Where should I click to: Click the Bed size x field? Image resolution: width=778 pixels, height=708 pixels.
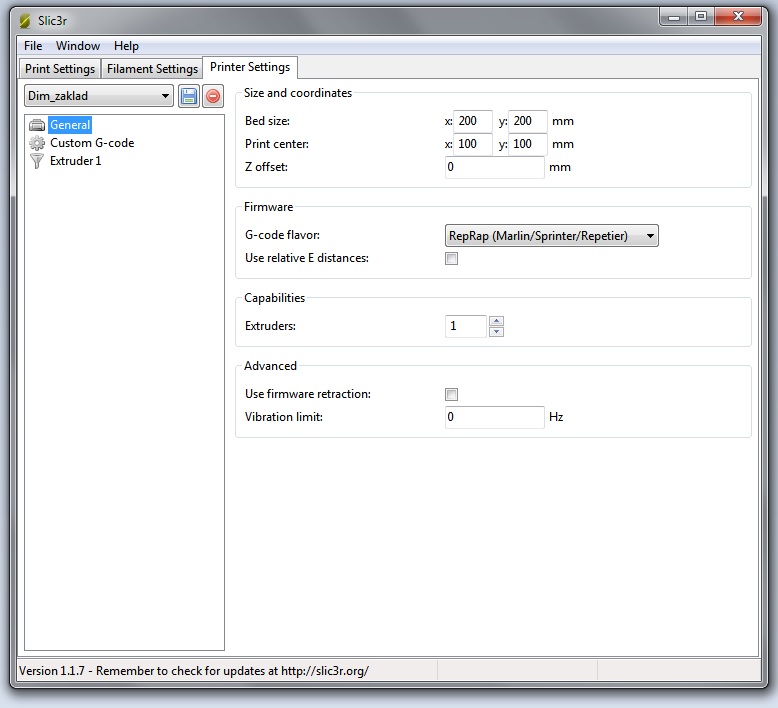click(x=473, y=121)
